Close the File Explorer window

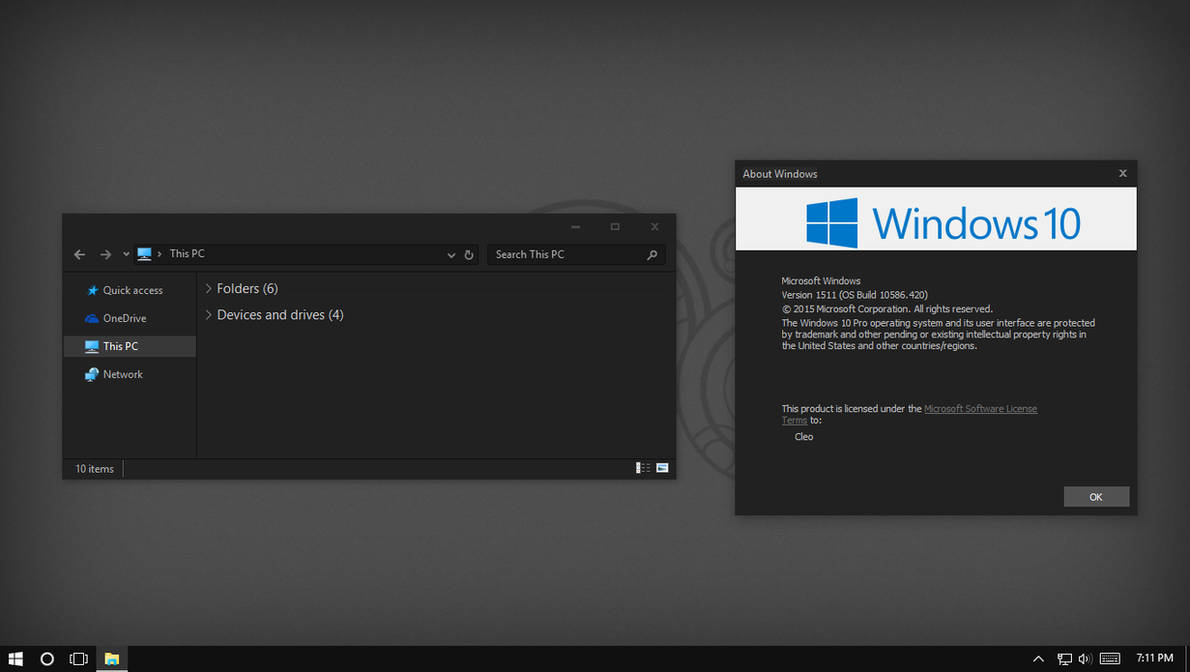[655, 227]
